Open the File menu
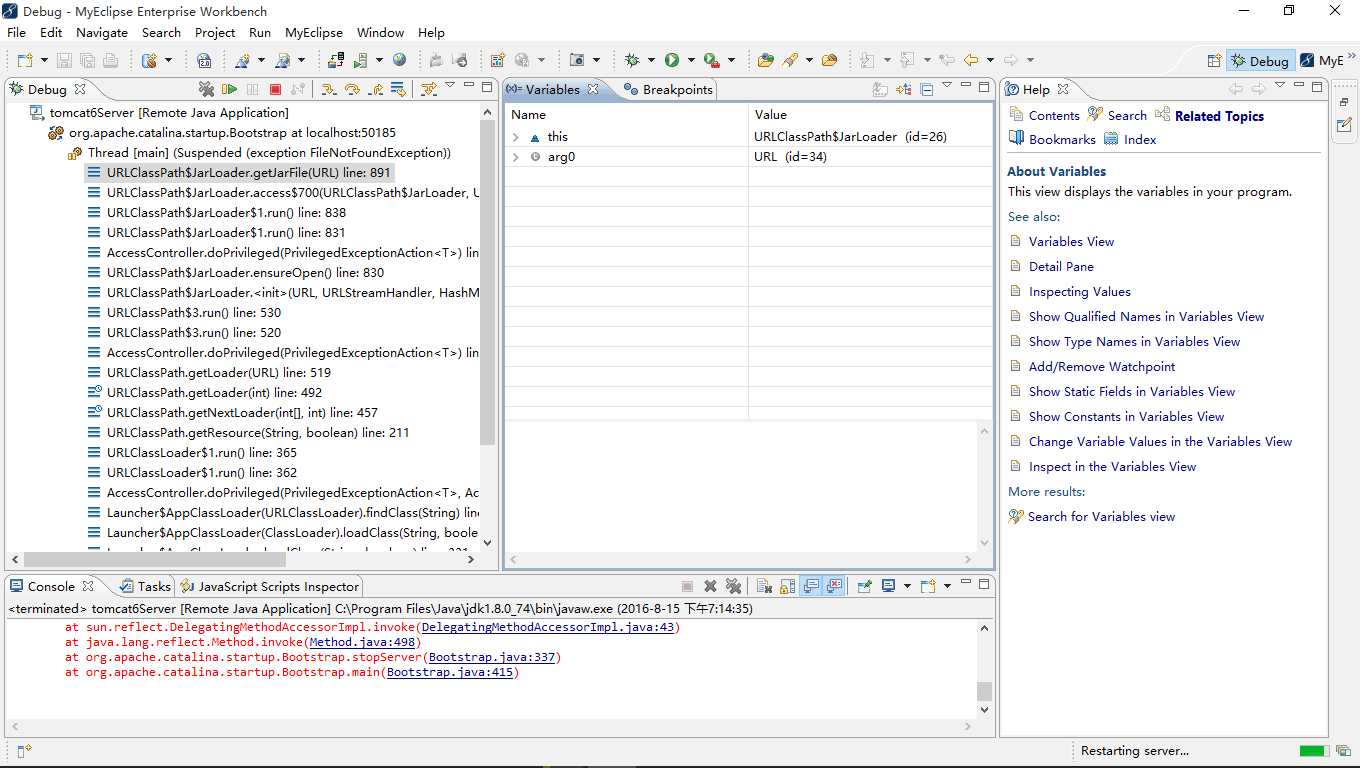Screen dimensions: 1360x768 coord(16,32)
